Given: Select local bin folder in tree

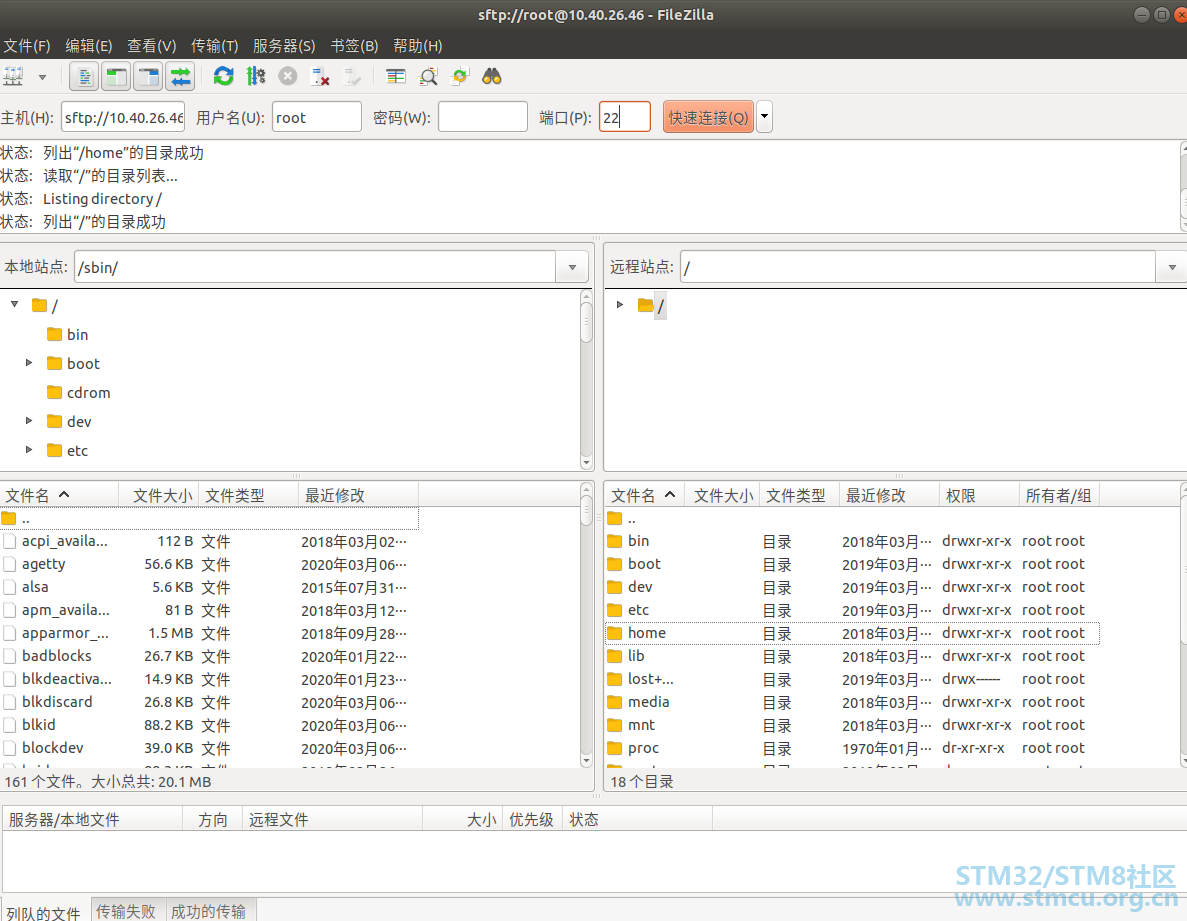Looking at the screenshot, I should 67,334.
